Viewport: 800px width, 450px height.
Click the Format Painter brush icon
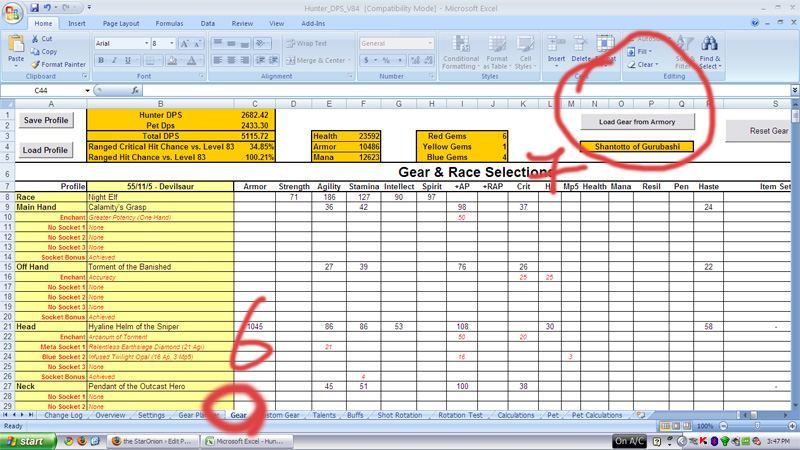35,65
